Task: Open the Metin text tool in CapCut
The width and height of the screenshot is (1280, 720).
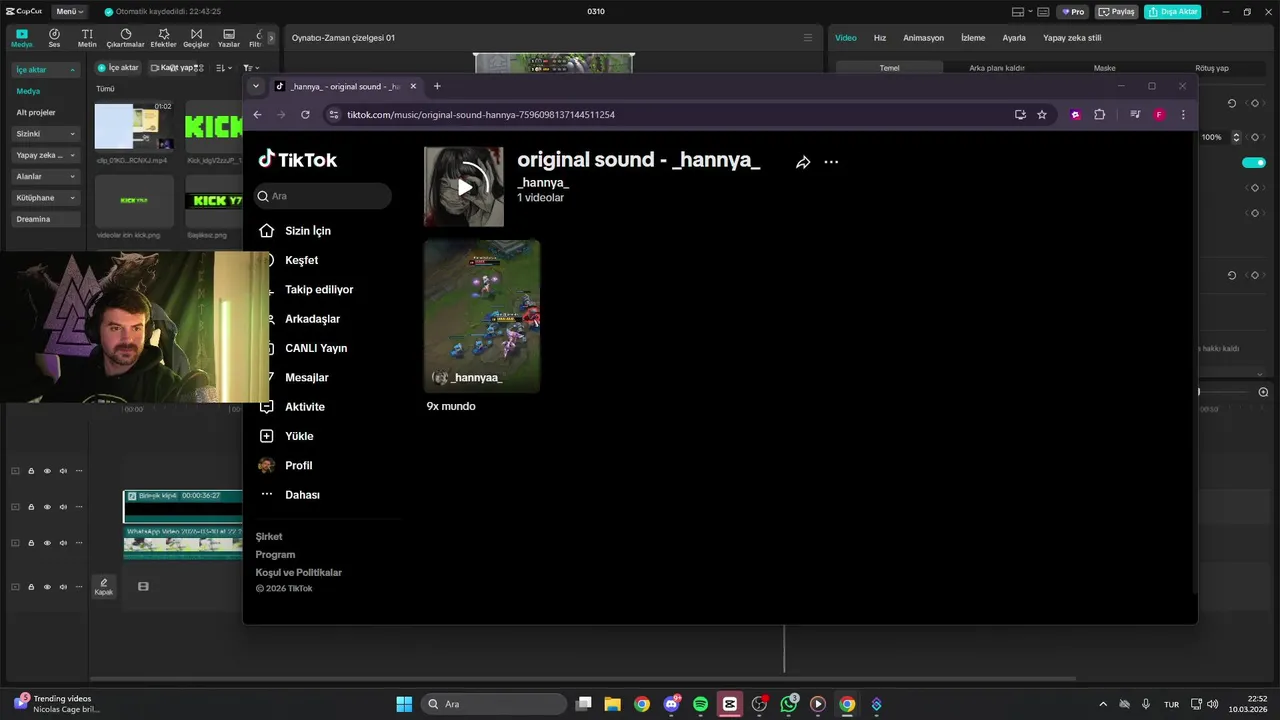Action: (x=87, y=38)
